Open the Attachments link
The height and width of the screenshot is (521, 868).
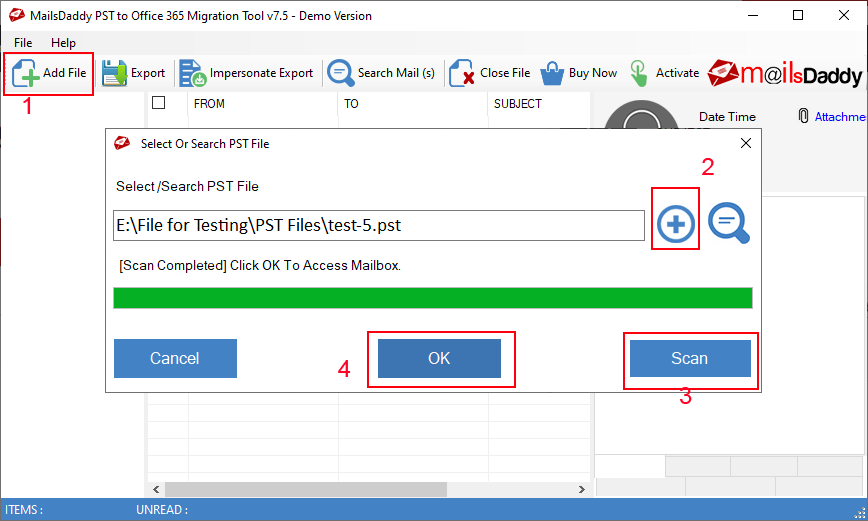tap(840, 117)
